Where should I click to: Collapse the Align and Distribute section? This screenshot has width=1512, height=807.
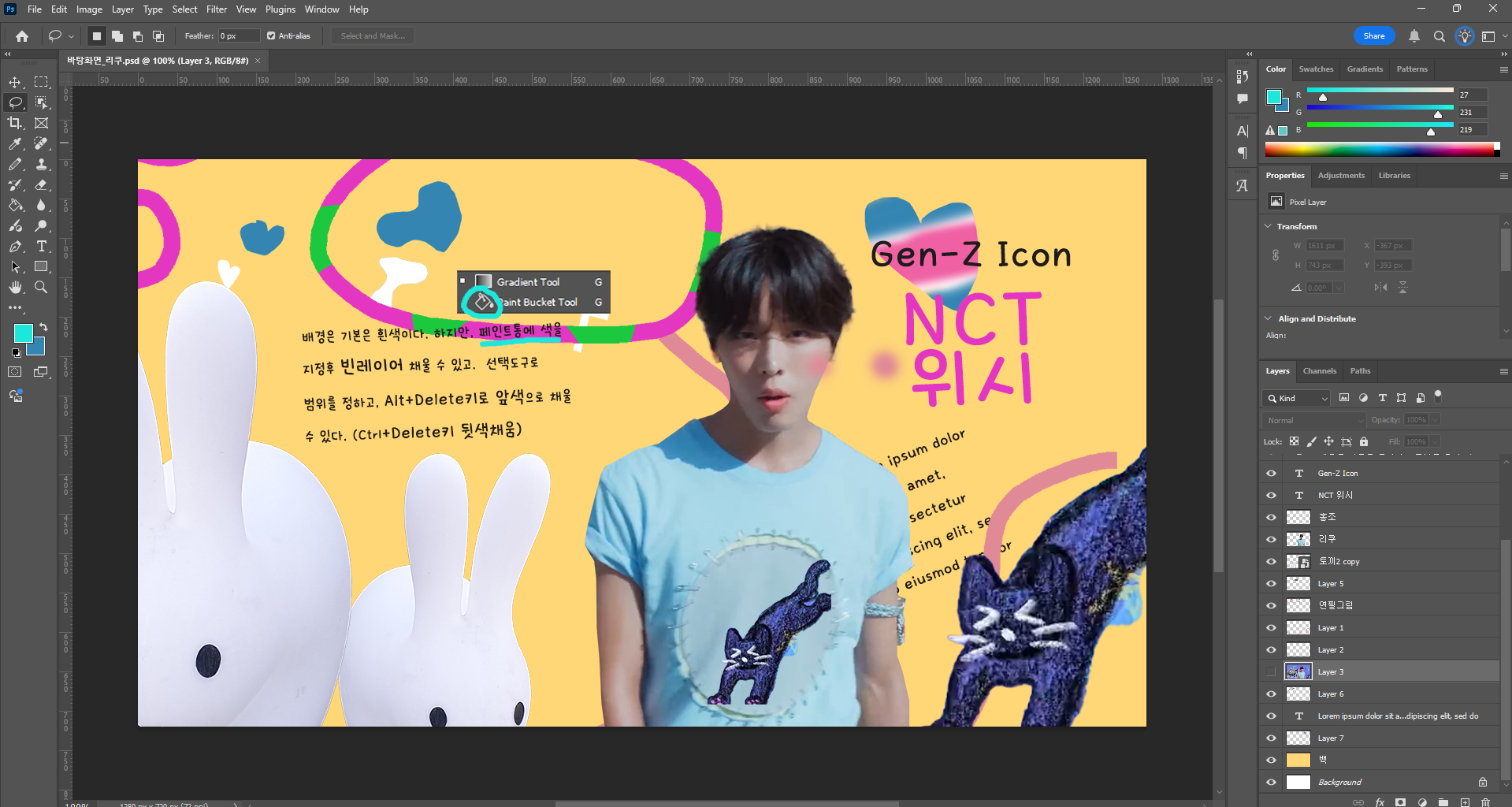point(1269,318)
